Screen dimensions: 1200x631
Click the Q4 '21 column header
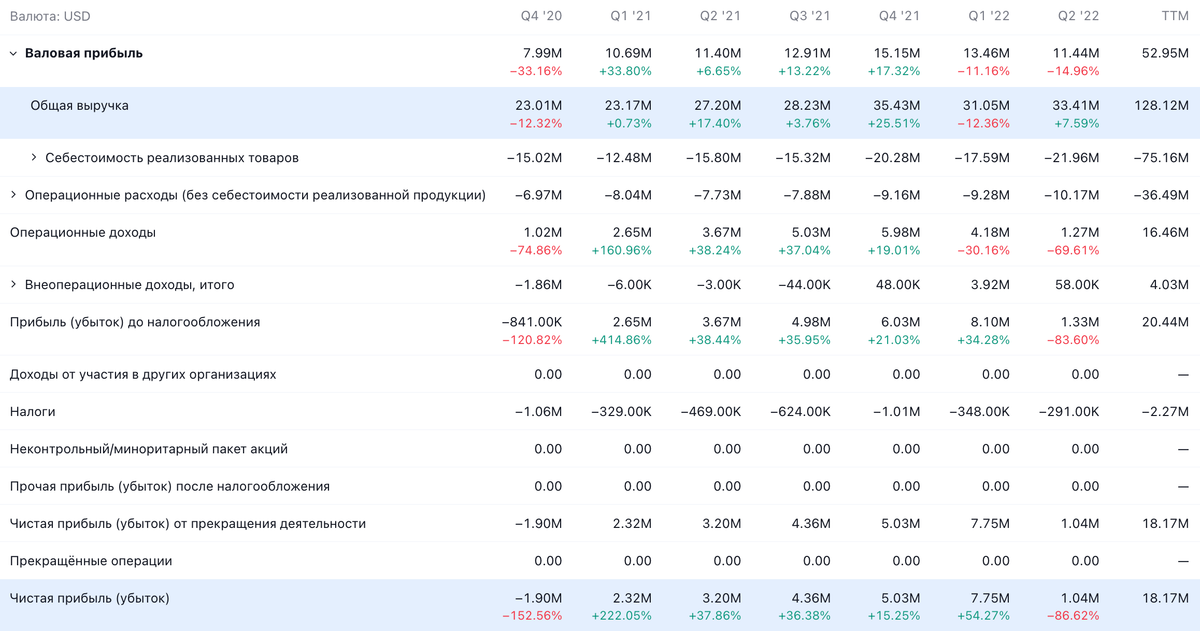tap(900, 17)
